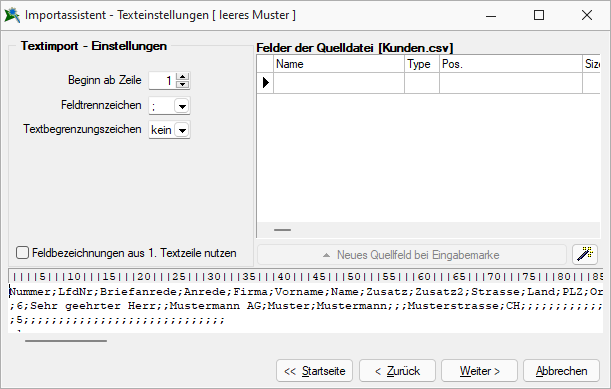Click the preview line starting with ;5;

tap(117, 320)
